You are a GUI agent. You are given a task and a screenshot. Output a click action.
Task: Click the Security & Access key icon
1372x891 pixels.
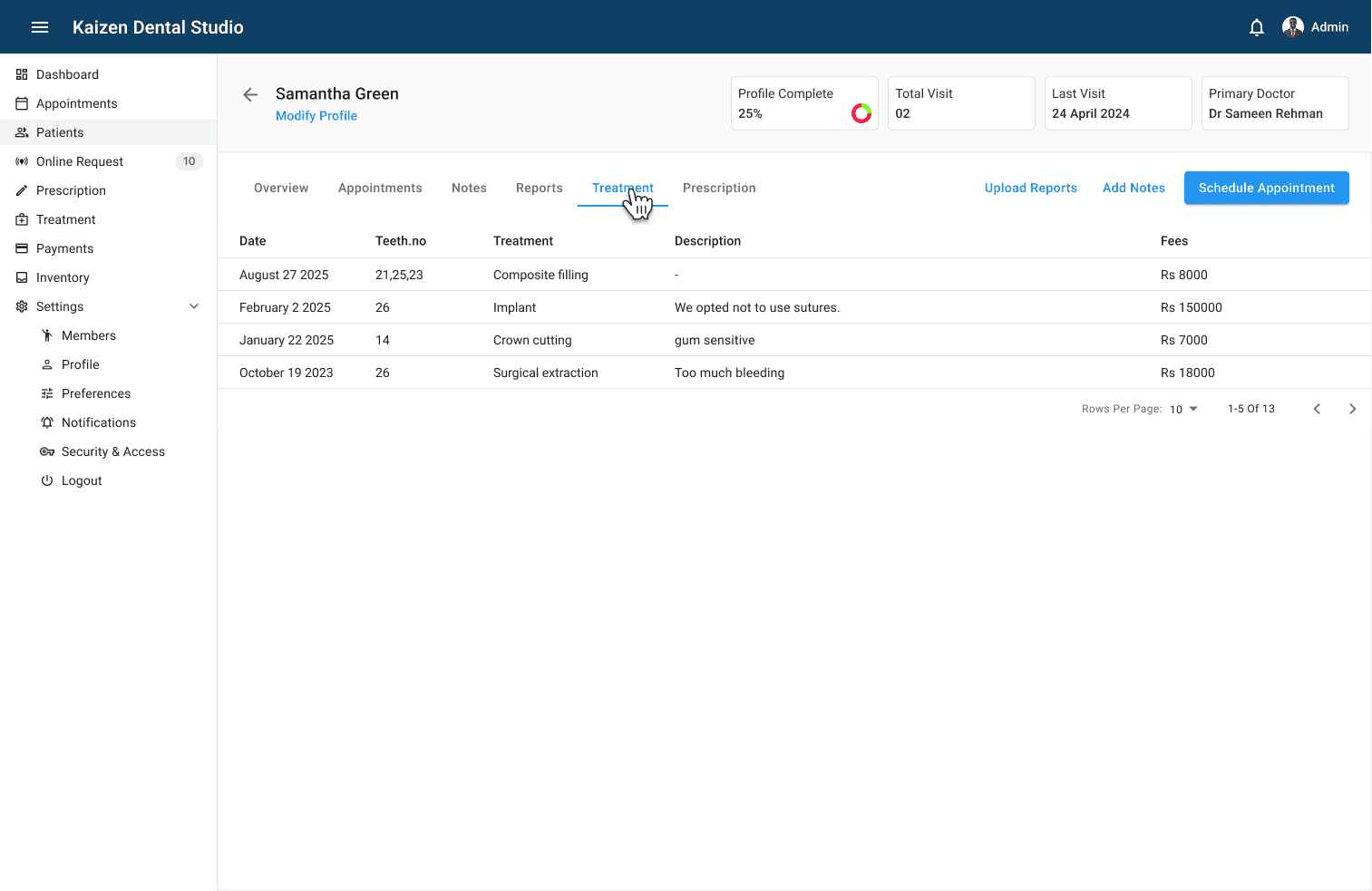tap(47, 451)
